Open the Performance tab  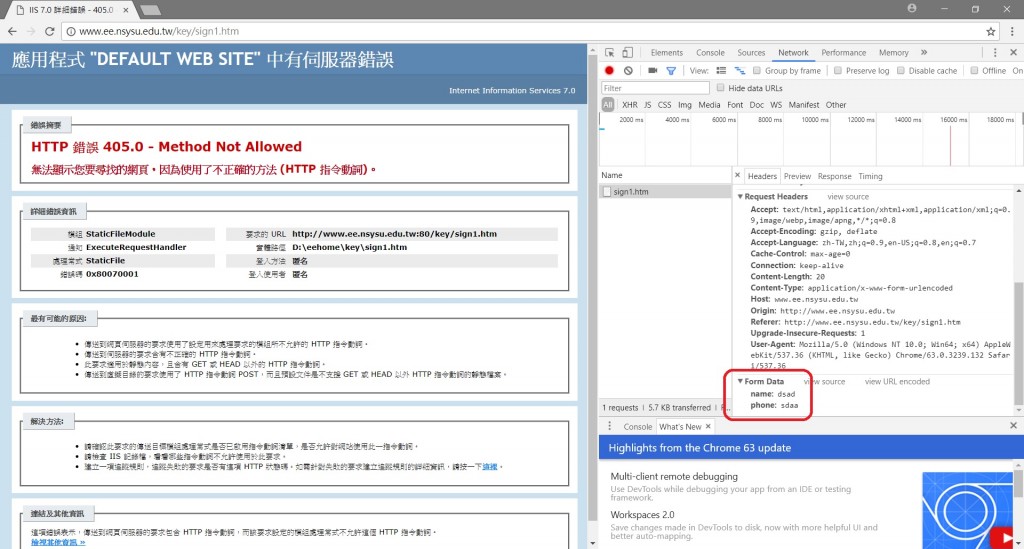[844, 53]
